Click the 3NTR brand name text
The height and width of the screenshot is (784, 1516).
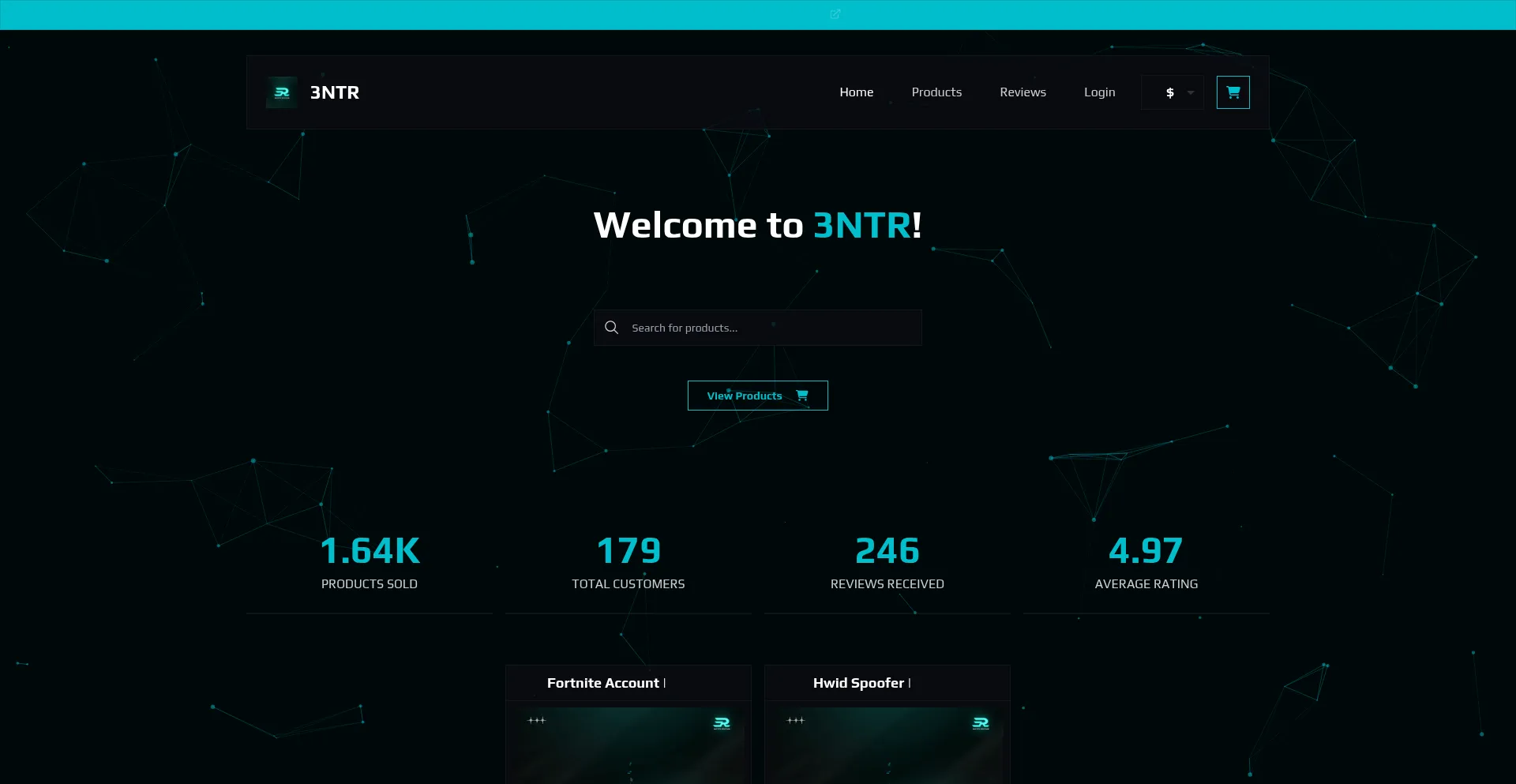point(334,92)
